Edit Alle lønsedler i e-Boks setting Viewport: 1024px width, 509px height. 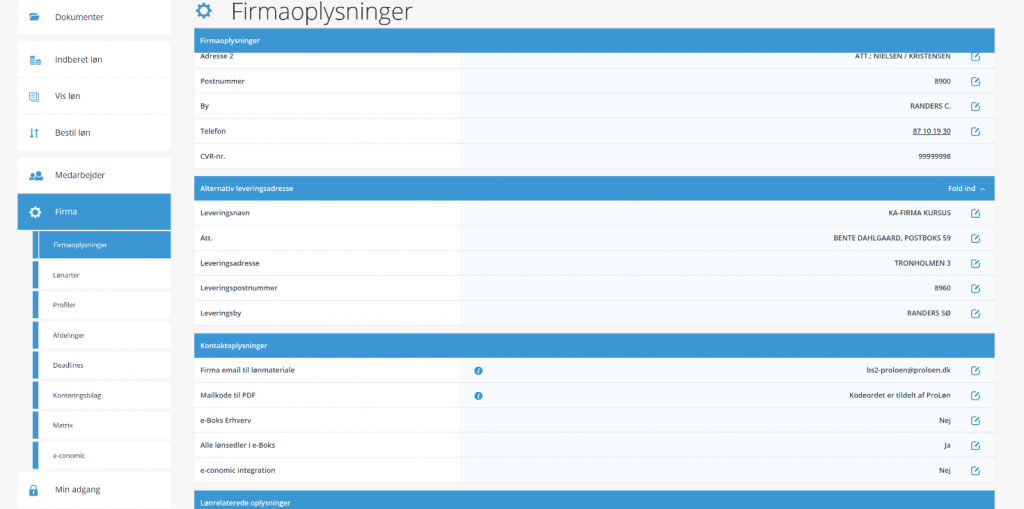click(x=975, y=446)
